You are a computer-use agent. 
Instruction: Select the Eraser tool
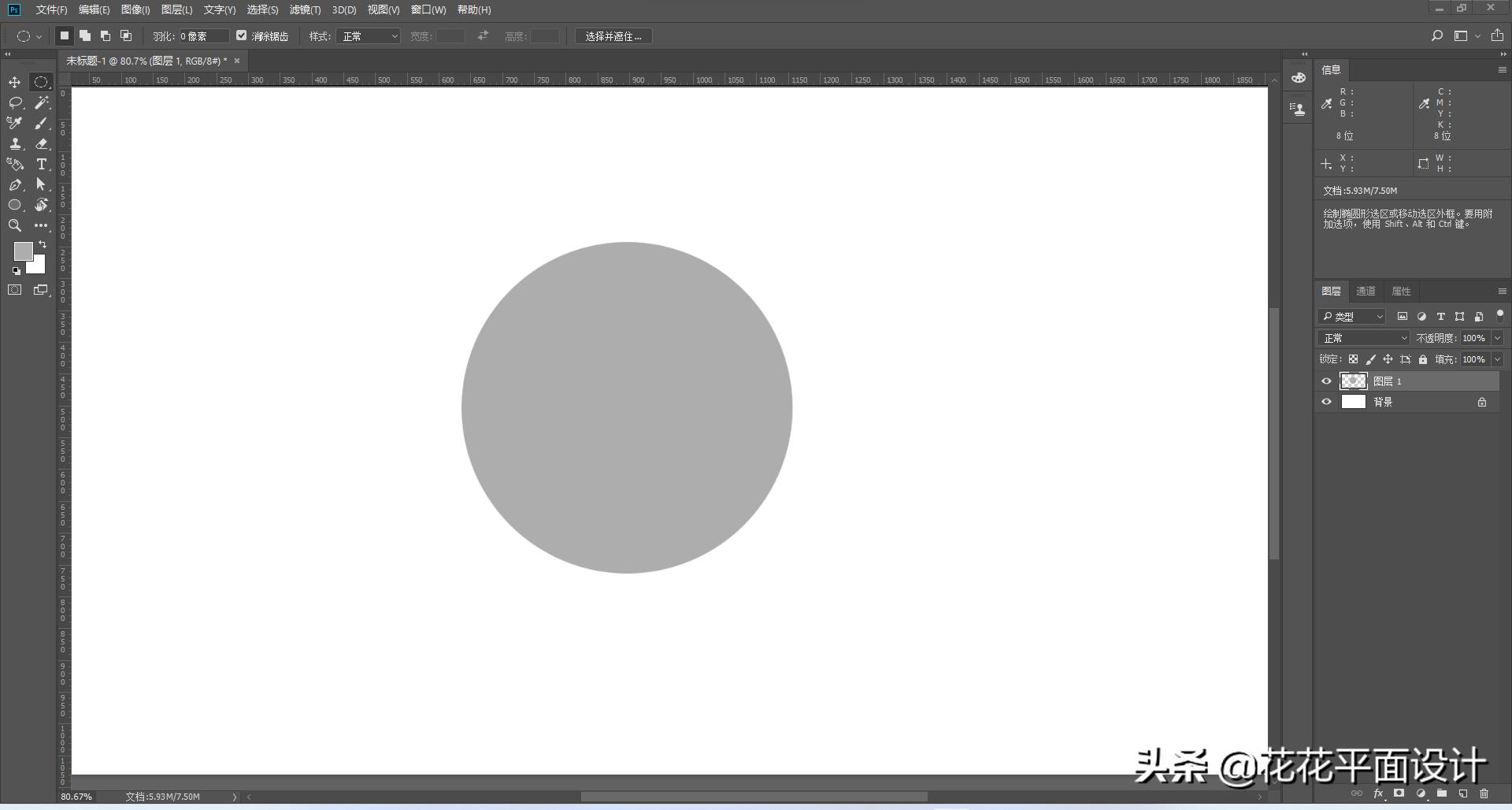pos(42,144)
